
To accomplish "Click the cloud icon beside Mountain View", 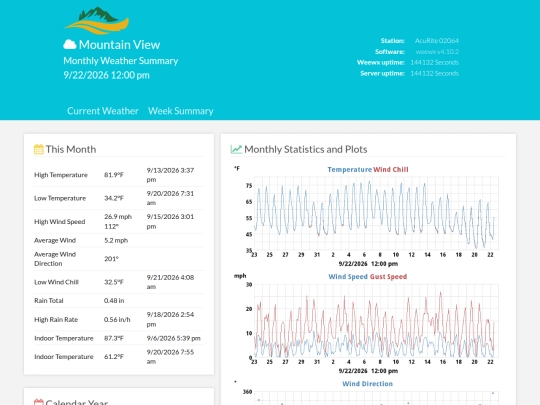I will click(x=70, y=44).
